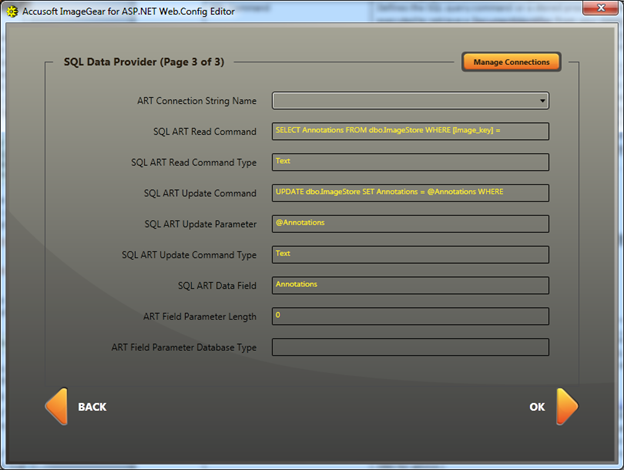Click the orange left arrow icon
The image size is (624, 470).
56,407
